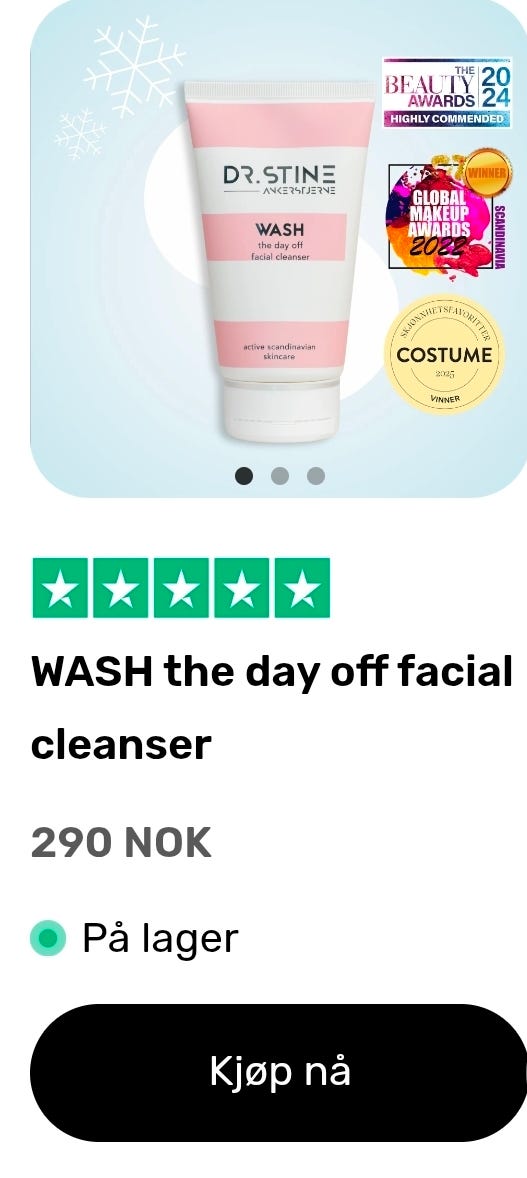Click the fourth green rating star
The height and width of the screenshot is (1178, 527).
[241, 587]
